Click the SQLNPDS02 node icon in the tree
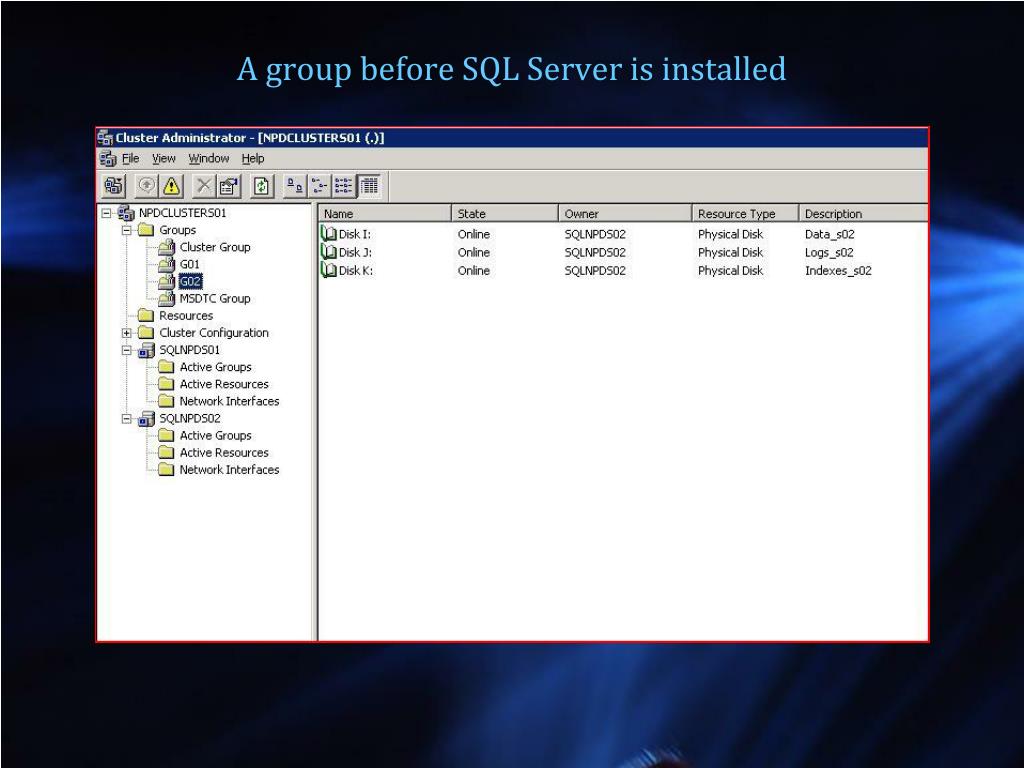Image resolution: width=1024 pixels, height=768 pixels. [x=146, y=419]
